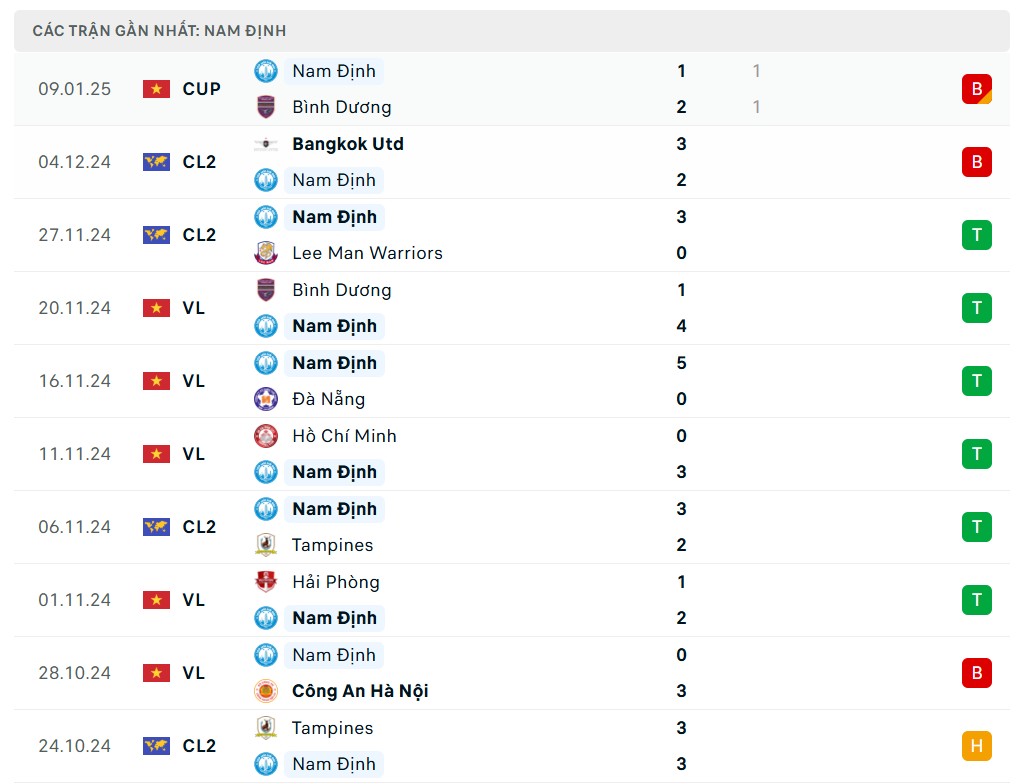Click the Nam Định club logo in the top row
Image resolution: width=1021 pixels, height=784 pixels.
point(265,71)
